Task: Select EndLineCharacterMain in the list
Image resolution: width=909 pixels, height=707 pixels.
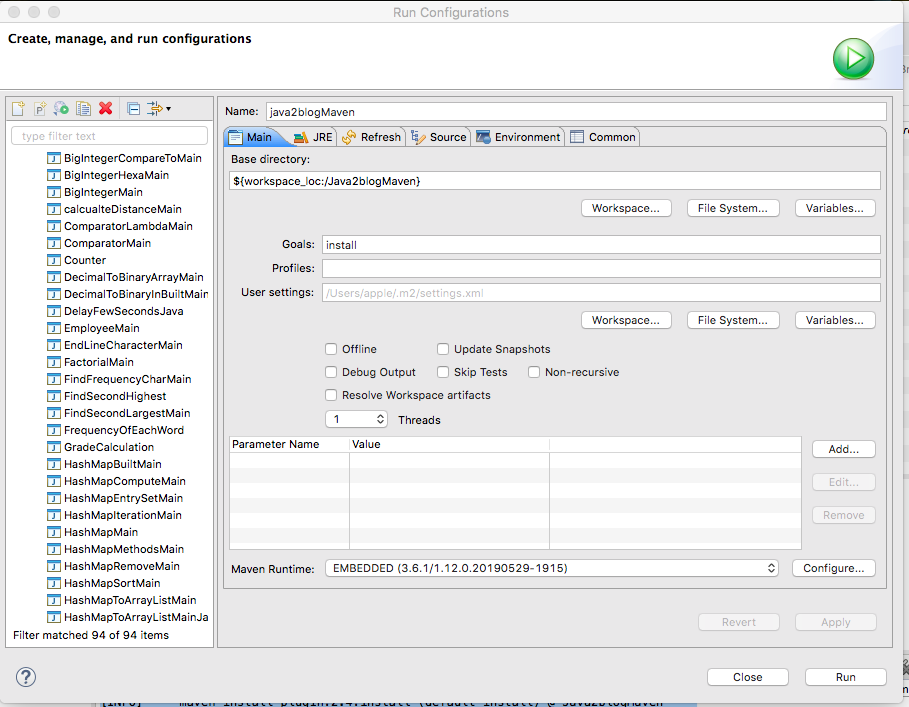Action: 123,345
